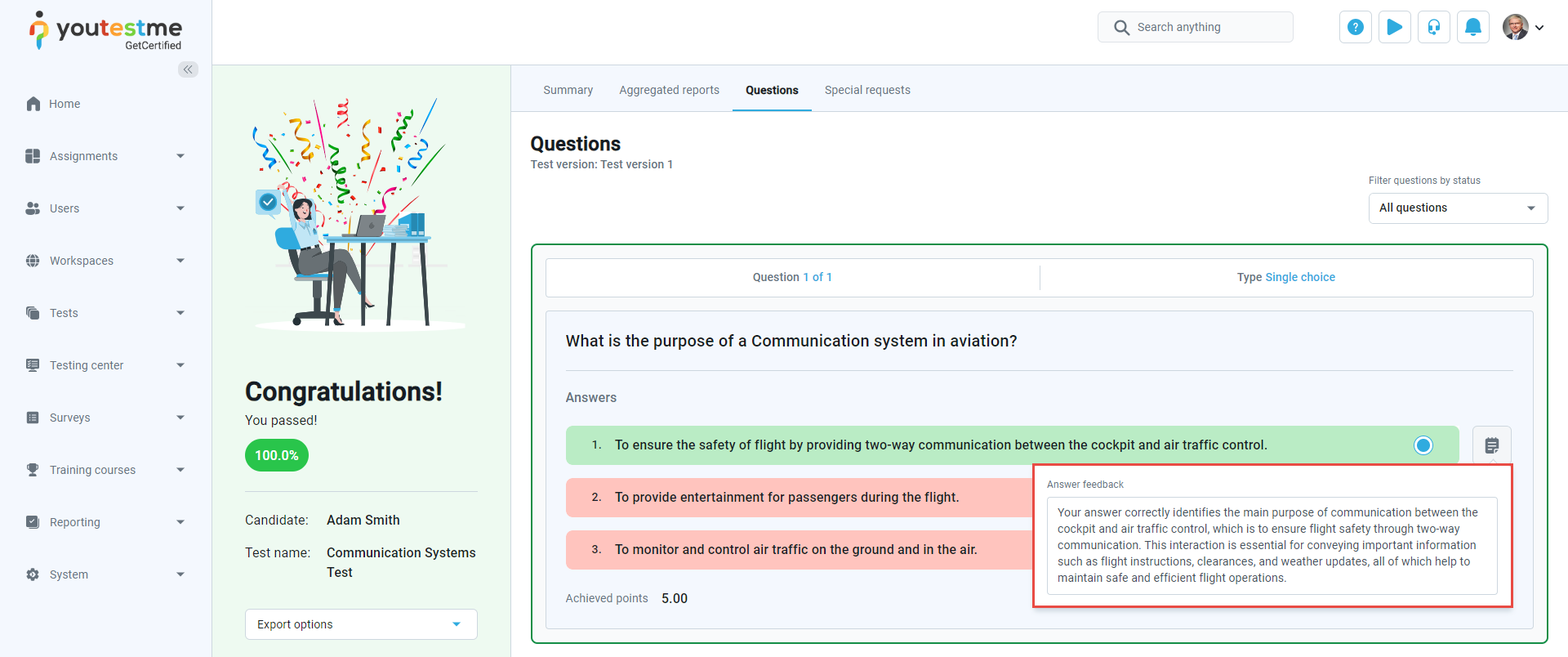Go to the Special requests tab
Image resolution: width=1568 pixels, height=657 pixels.
[867, 90]
